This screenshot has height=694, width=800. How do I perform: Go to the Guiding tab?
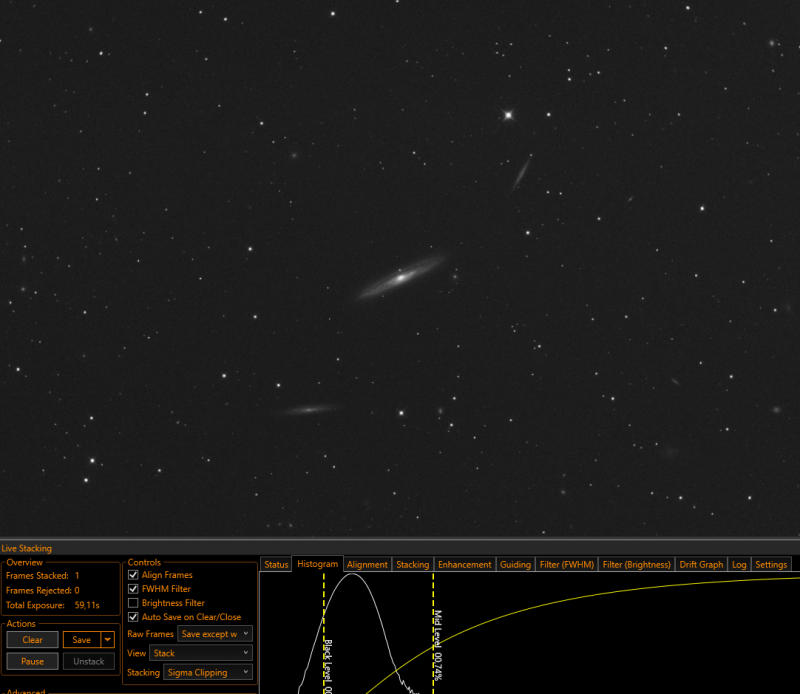515,564
